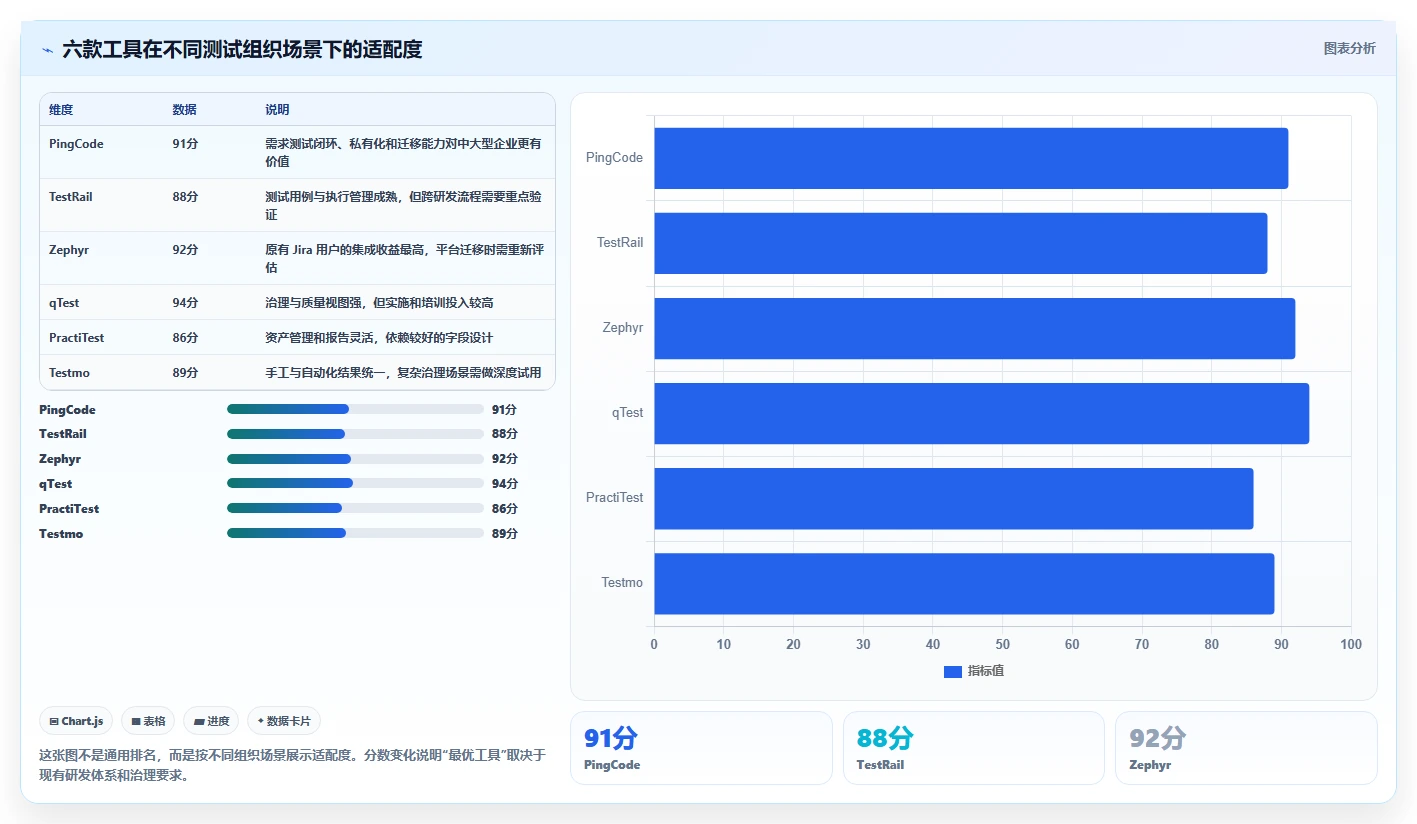The width and height of the screenshot is (1417, 824).
Task: Click the 说明 column header
Action: point(277,110)
